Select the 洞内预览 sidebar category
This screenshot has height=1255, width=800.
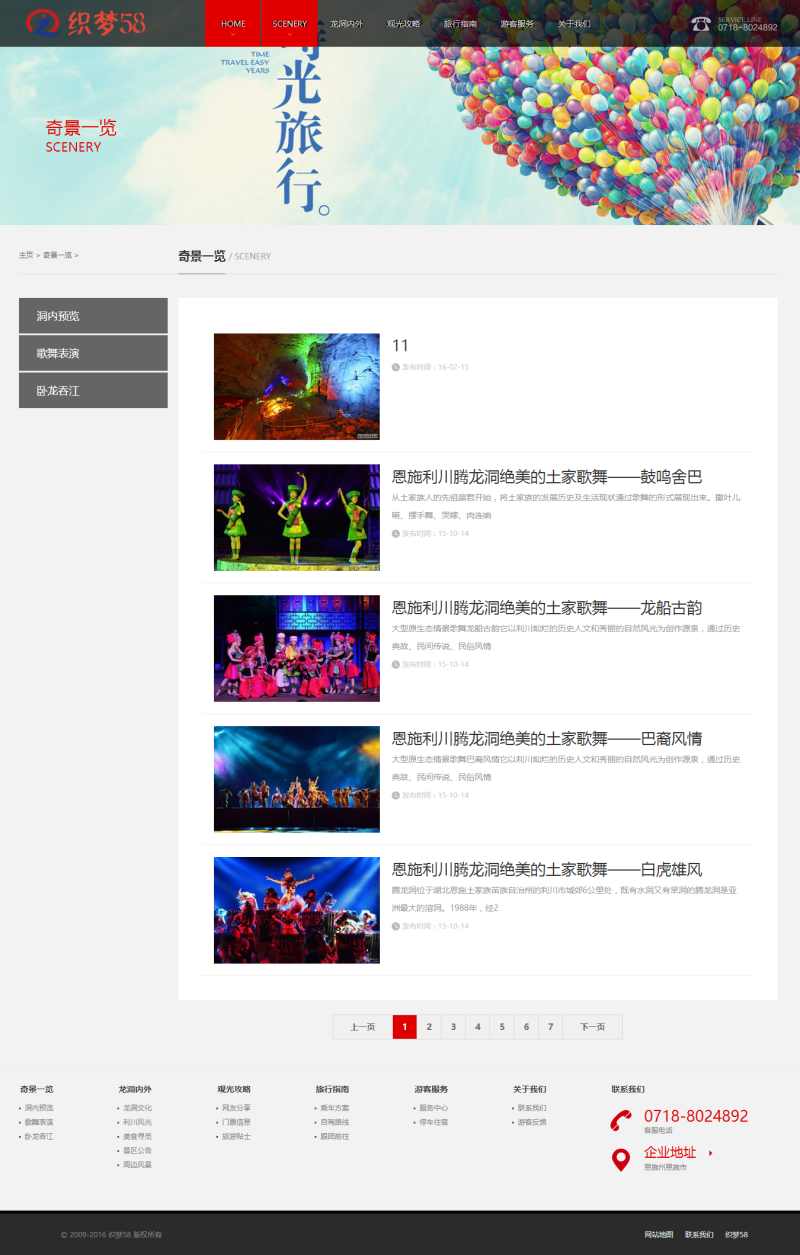tap(93, 316)
